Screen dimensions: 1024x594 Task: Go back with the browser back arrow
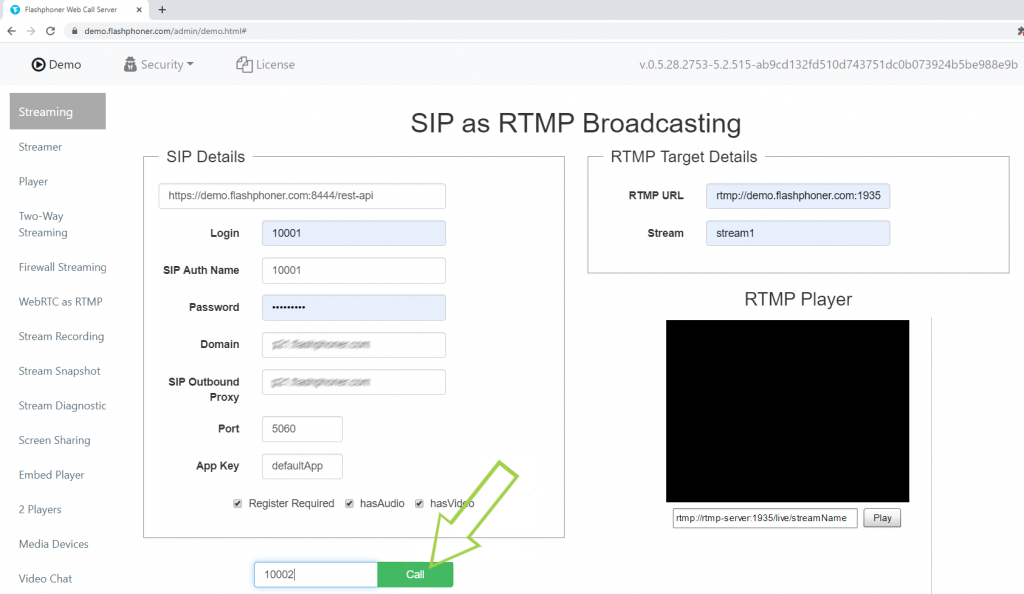11,31
